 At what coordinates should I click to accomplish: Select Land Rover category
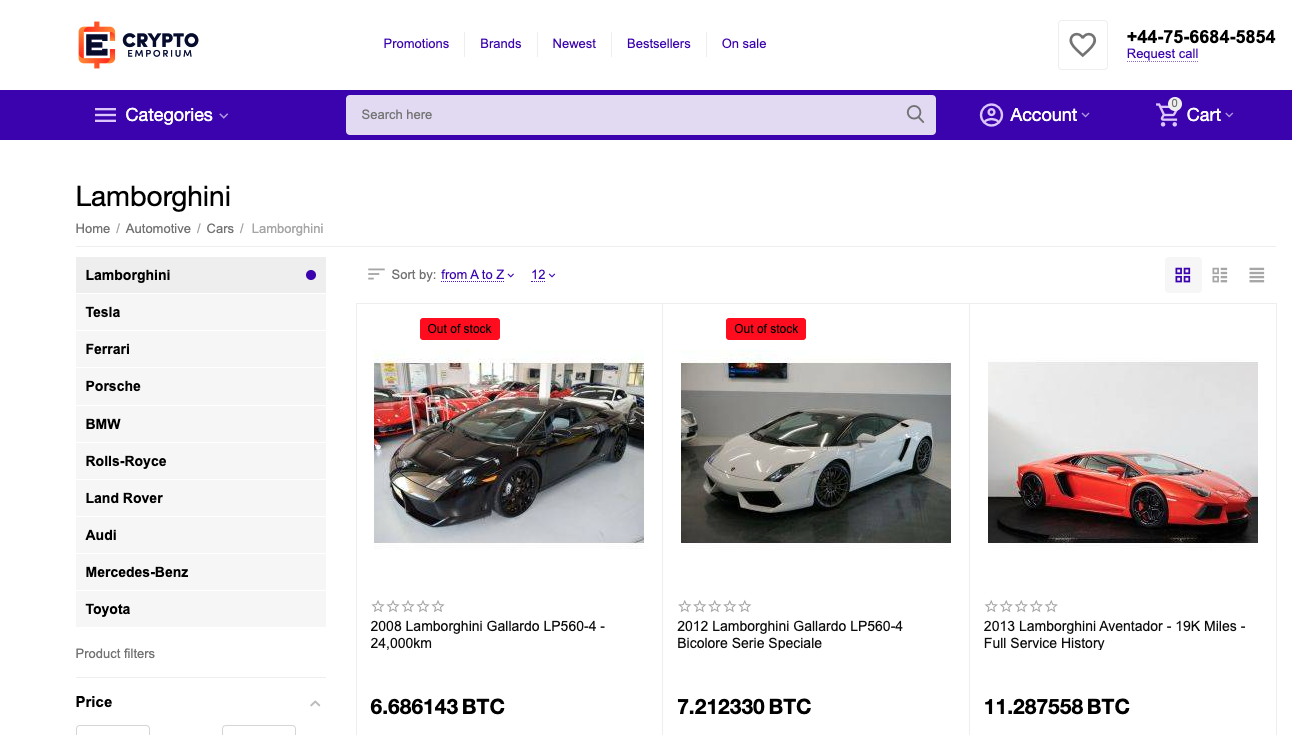[201, 498]
